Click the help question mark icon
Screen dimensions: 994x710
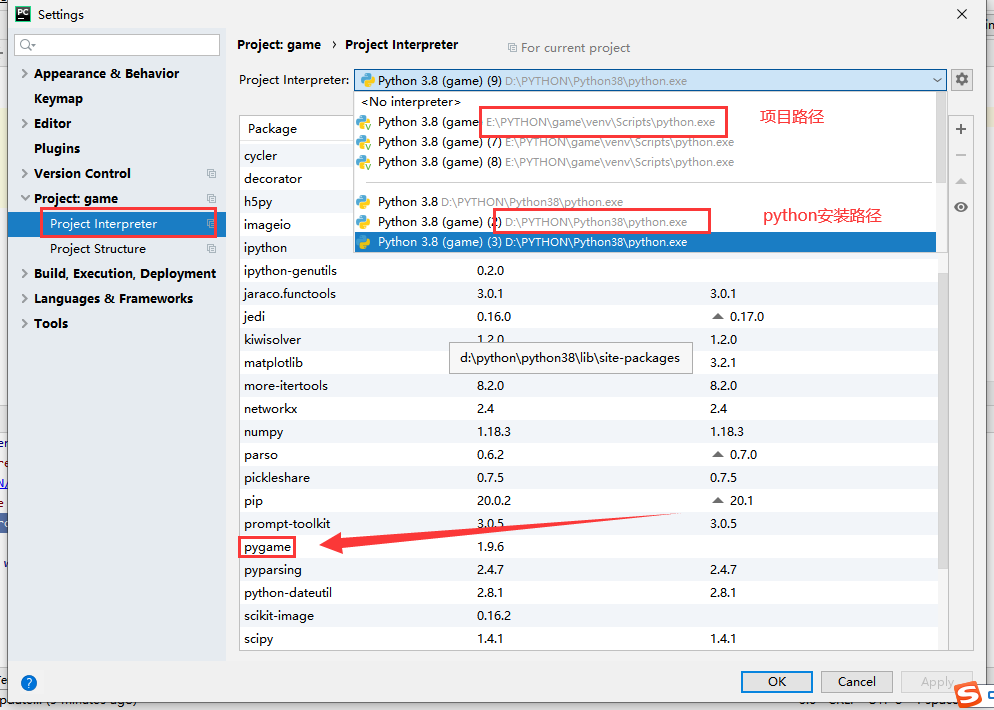(28, 682)
